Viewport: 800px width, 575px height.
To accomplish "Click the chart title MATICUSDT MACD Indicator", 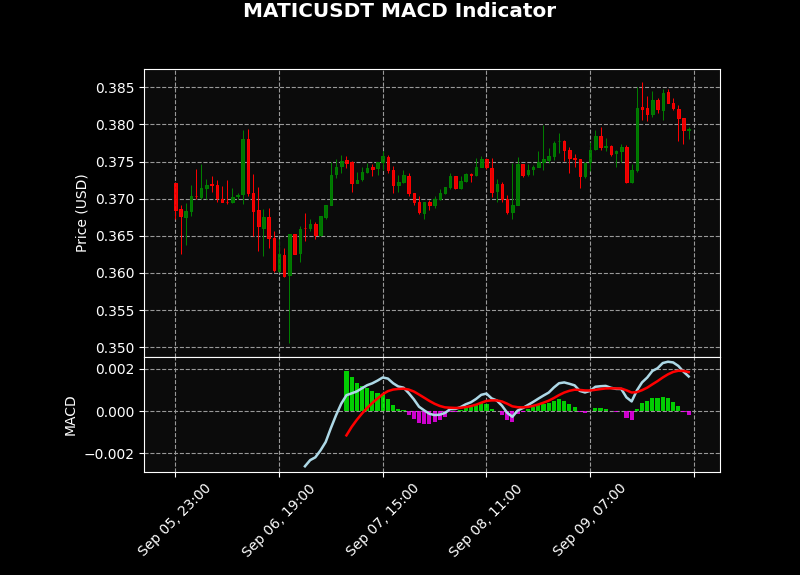I will point(399,11).
